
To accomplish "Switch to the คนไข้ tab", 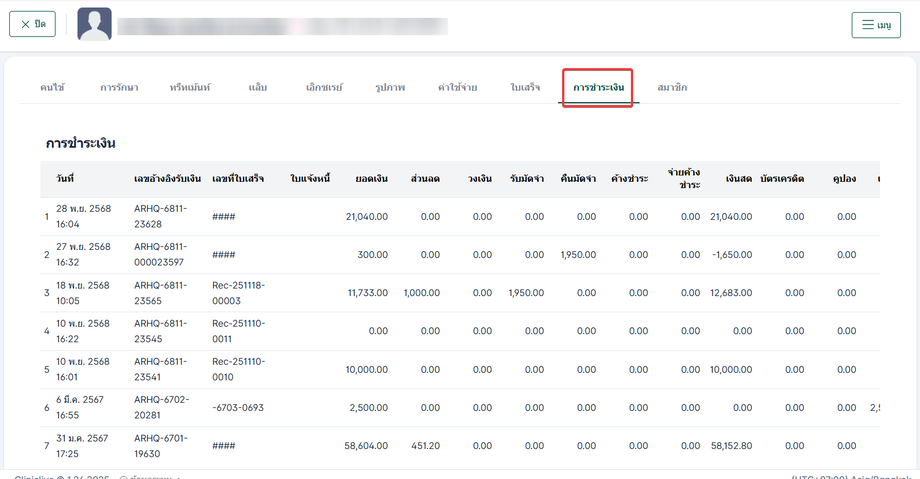I will click(x=52, y=88).
